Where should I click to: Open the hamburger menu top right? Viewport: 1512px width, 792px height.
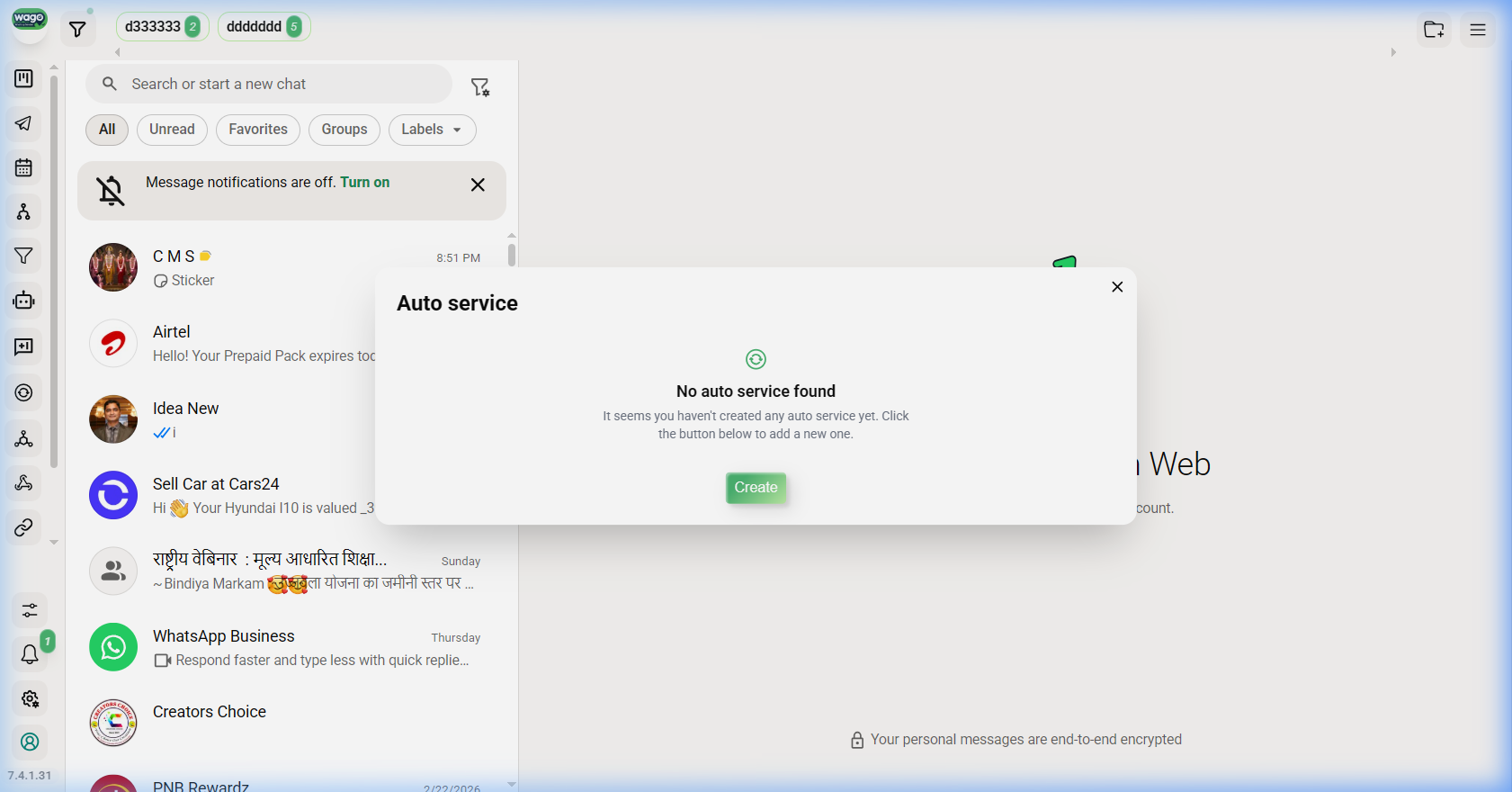tap(1478, 30)
